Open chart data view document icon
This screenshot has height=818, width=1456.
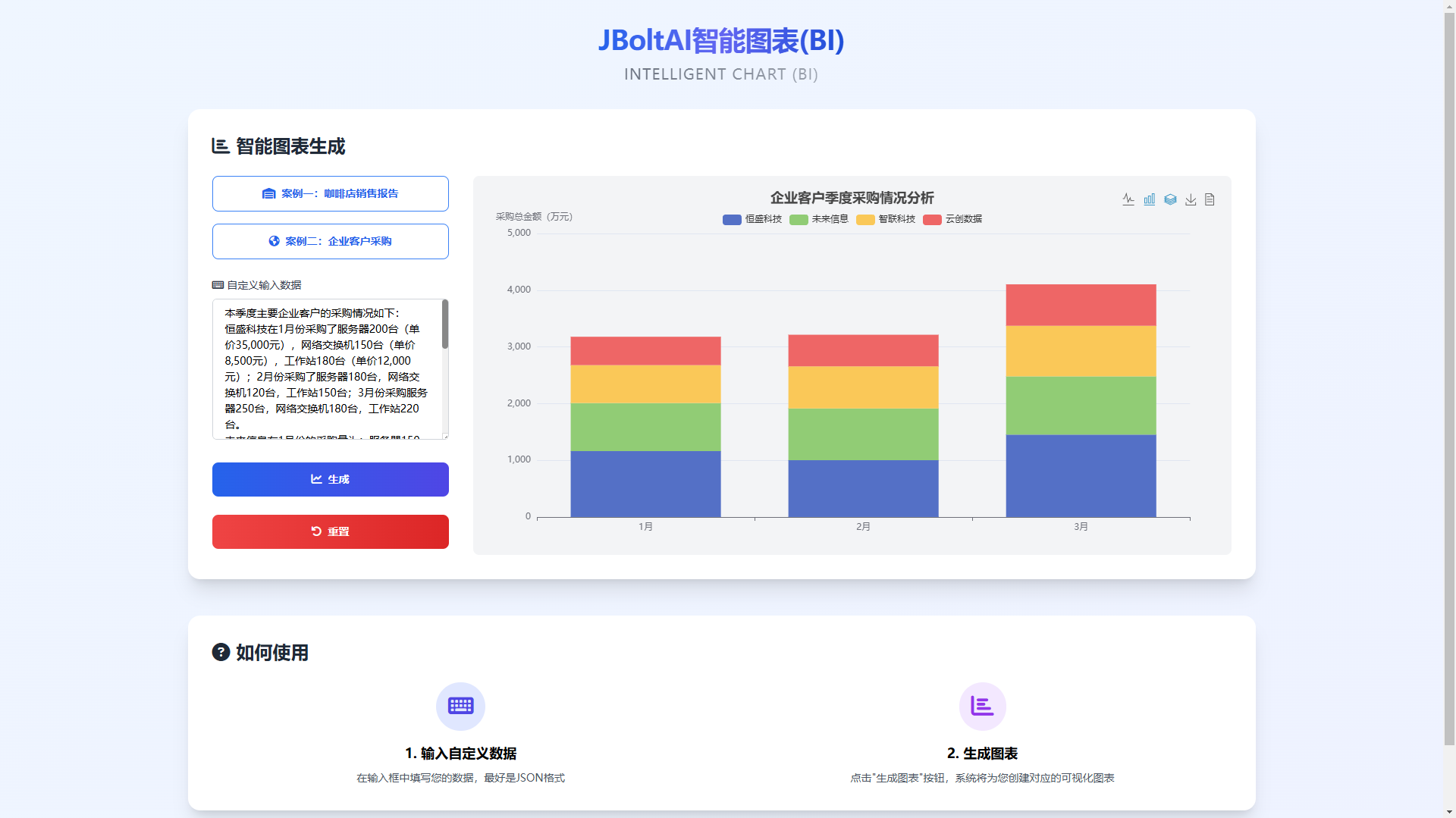click(x=1210, y=199)
